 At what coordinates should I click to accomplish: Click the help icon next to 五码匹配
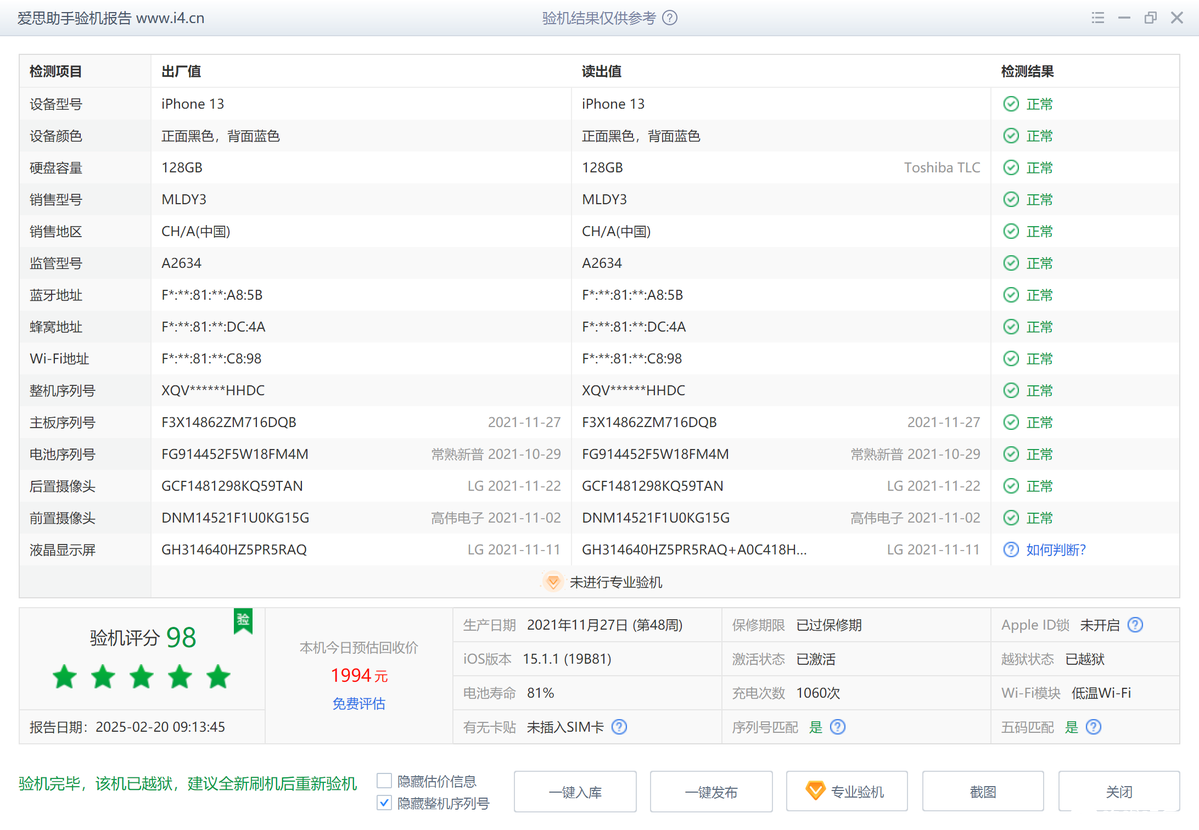click(1094, 727)
